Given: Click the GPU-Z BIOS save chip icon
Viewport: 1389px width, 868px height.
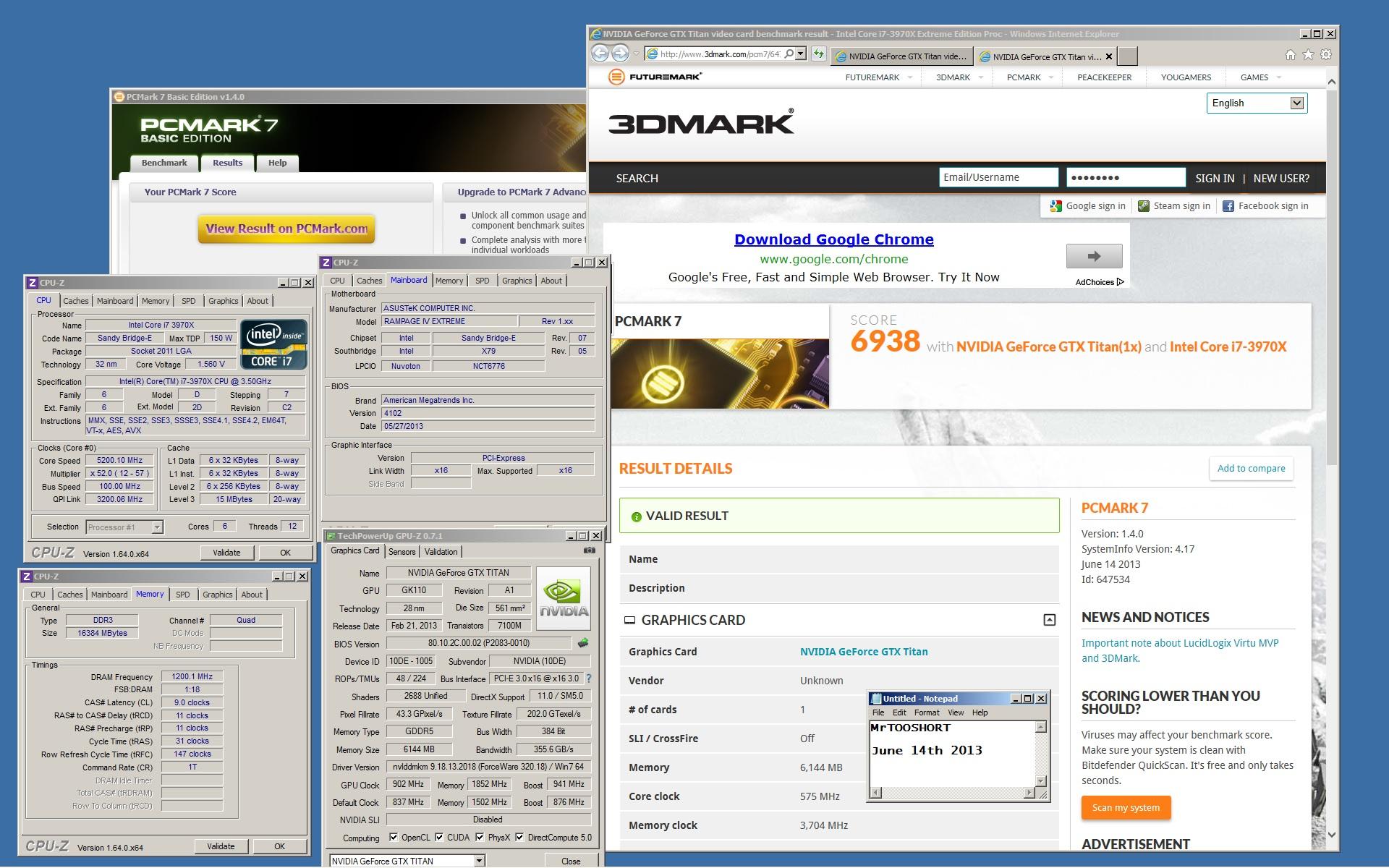Looking at the screenshot, I should coord(583,642).
